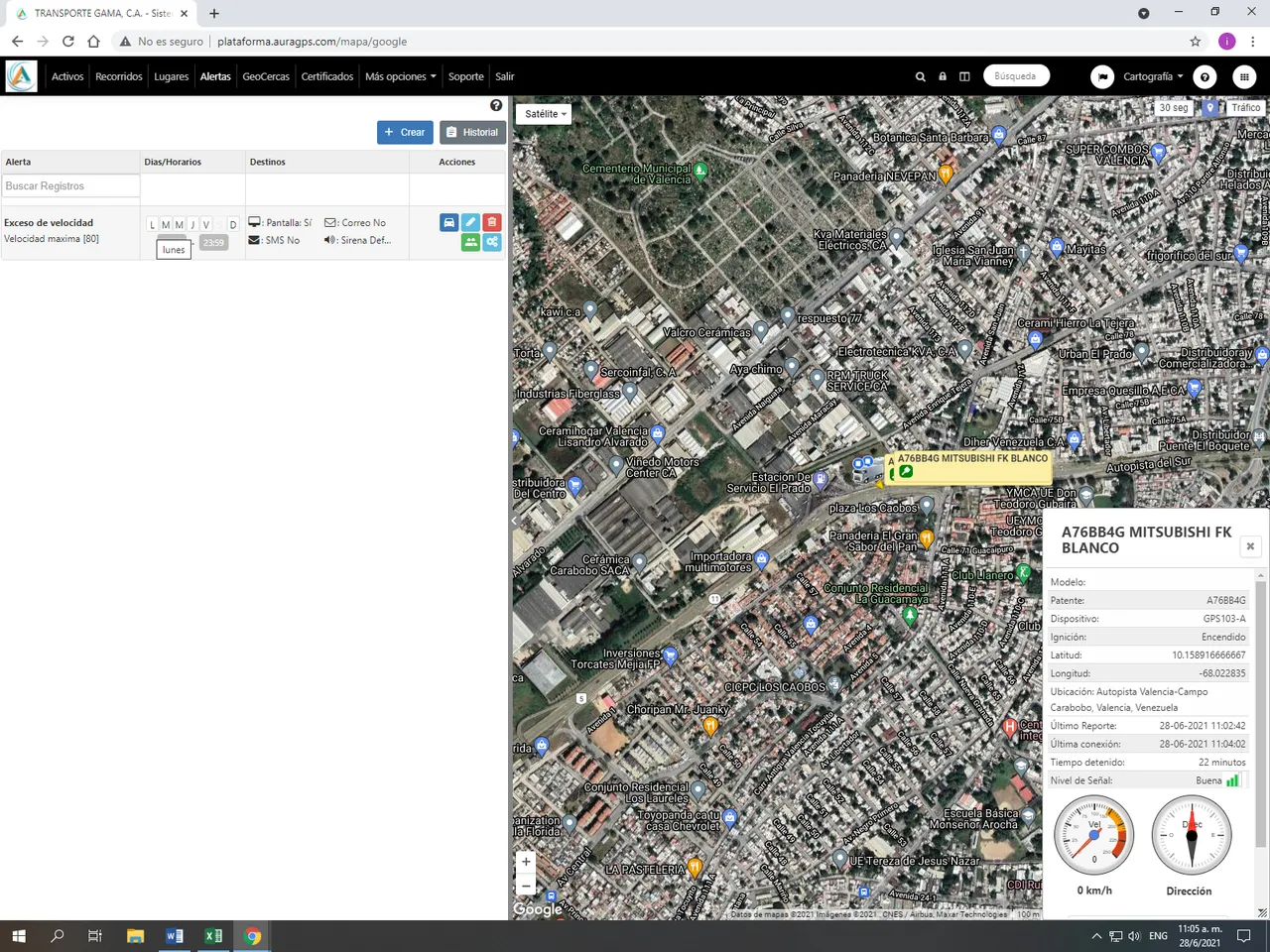Screen dimensions: 1270x952
Task: Open File Explorer from the taskbar
Action: coord(136,936)
